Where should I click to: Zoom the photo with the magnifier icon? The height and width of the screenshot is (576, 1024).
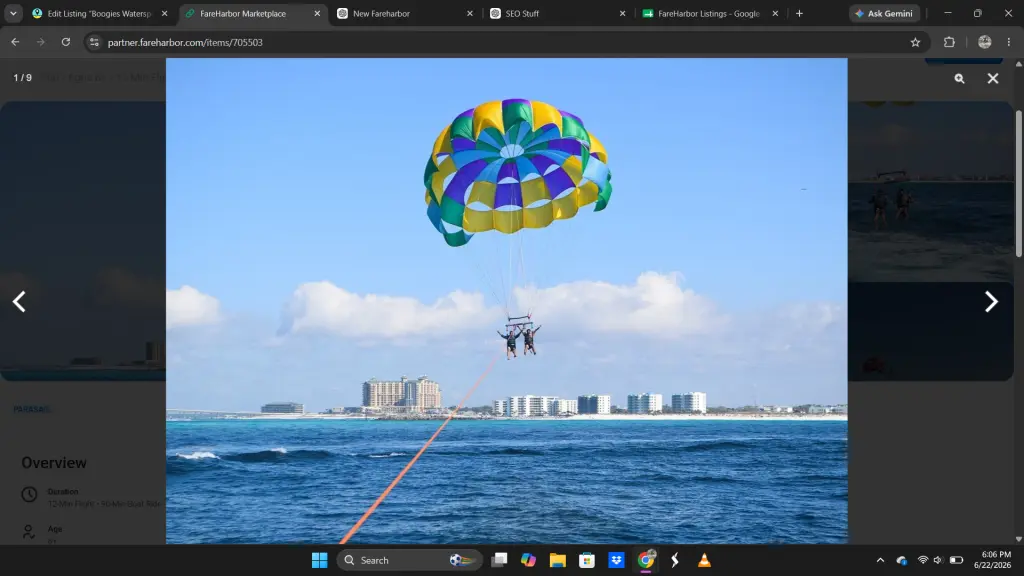click(959, 78)
